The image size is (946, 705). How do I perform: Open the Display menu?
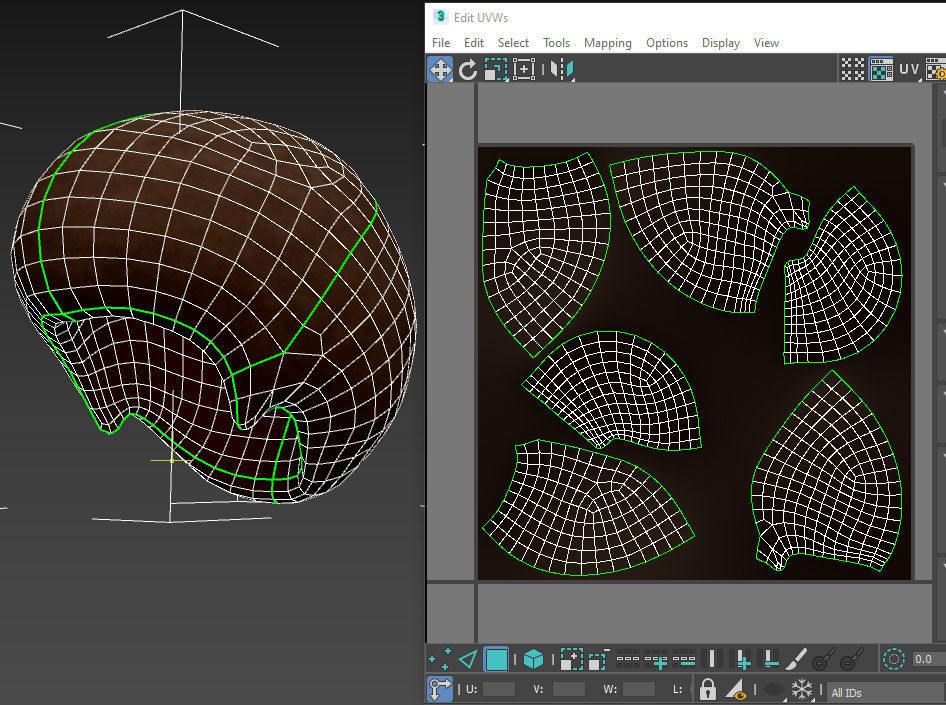(x=721, y=43)
